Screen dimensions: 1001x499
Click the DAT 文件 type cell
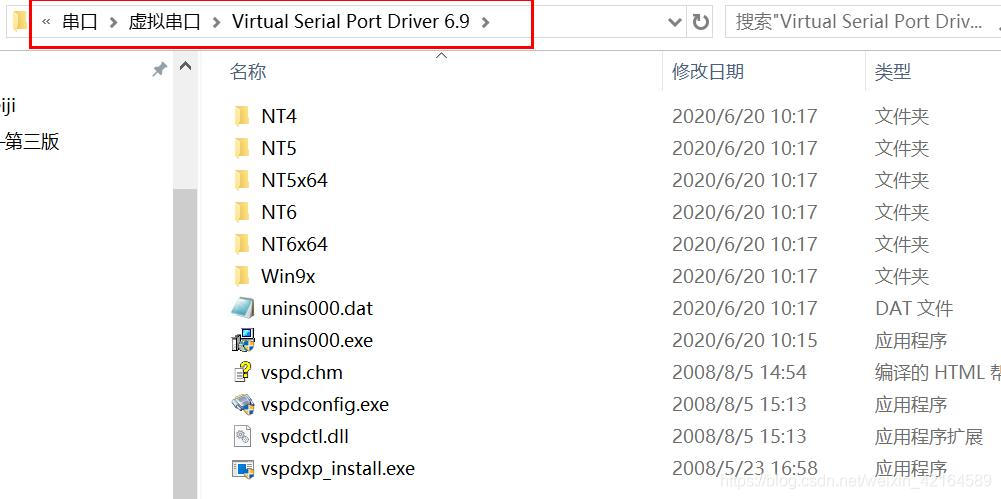(914, 308)
